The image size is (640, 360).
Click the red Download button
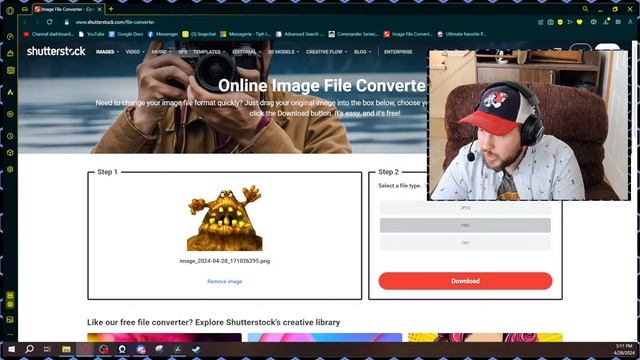pyautogui.click(x=465, y=281)
